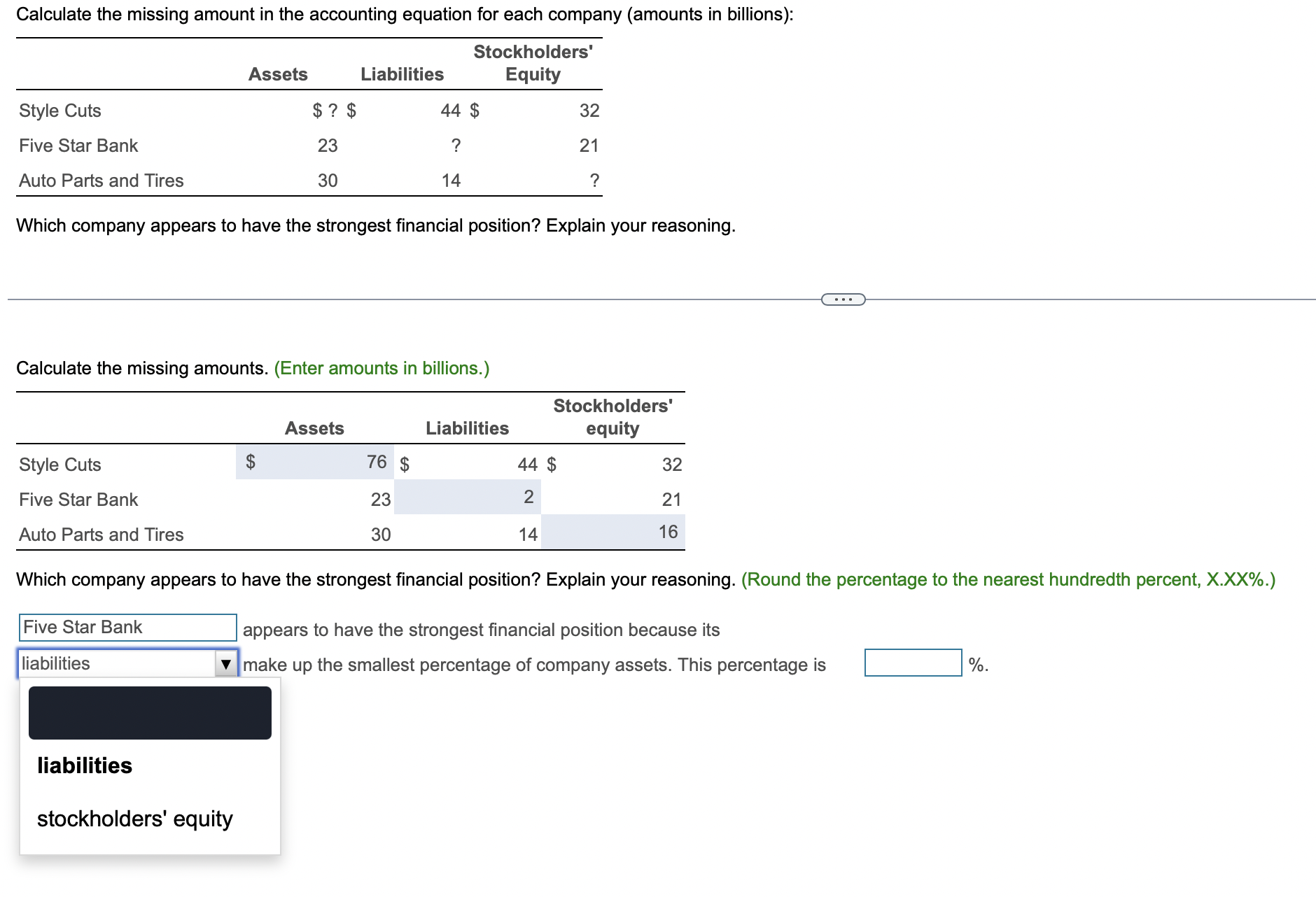The width and height of the screenshot is (1316, 897).
Task: Click the Five Star Bank row in answer table
Action: [78, 499]
